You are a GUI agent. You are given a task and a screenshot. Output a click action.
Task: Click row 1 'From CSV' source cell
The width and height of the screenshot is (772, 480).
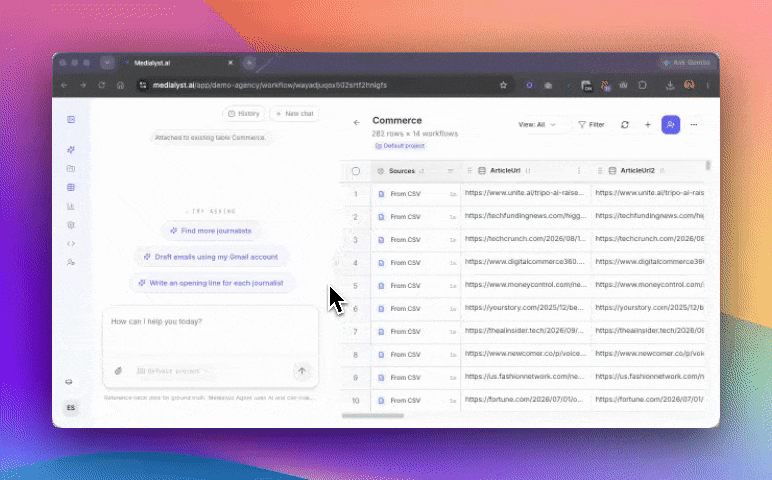(x=416, y=194)
